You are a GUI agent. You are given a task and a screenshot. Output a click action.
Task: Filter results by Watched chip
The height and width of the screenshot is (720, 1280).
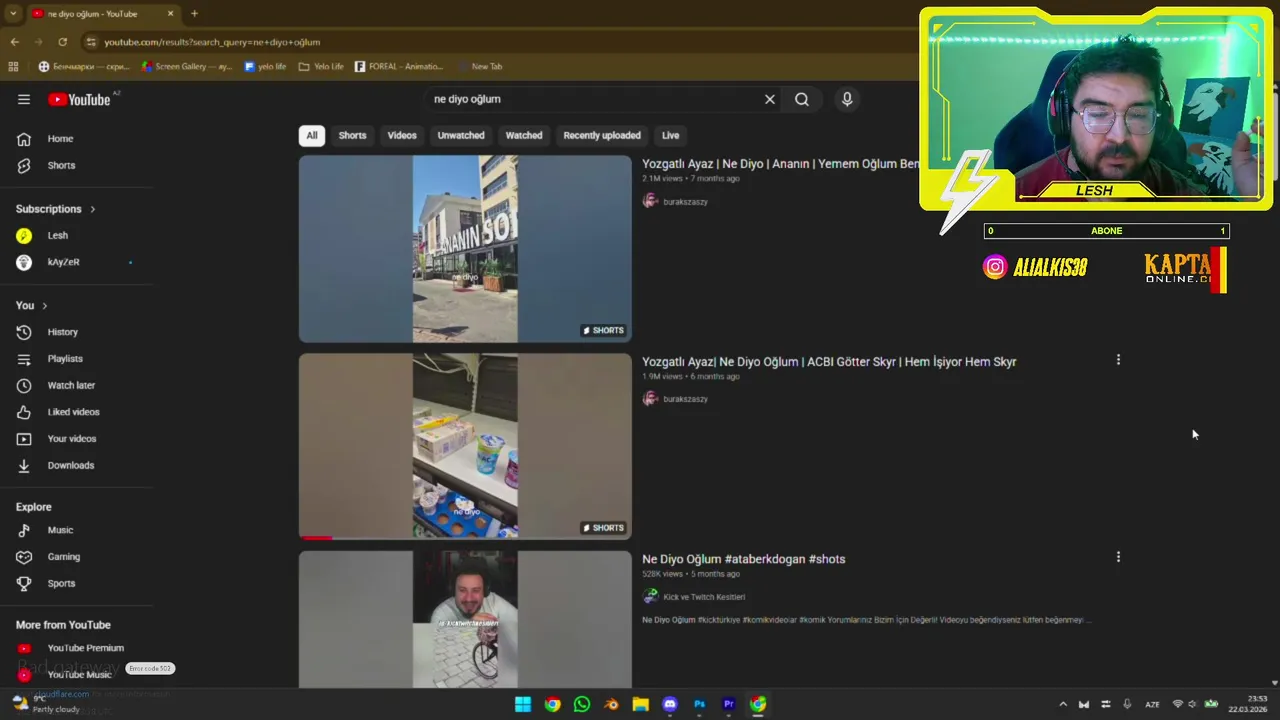[x=524, y=135]
